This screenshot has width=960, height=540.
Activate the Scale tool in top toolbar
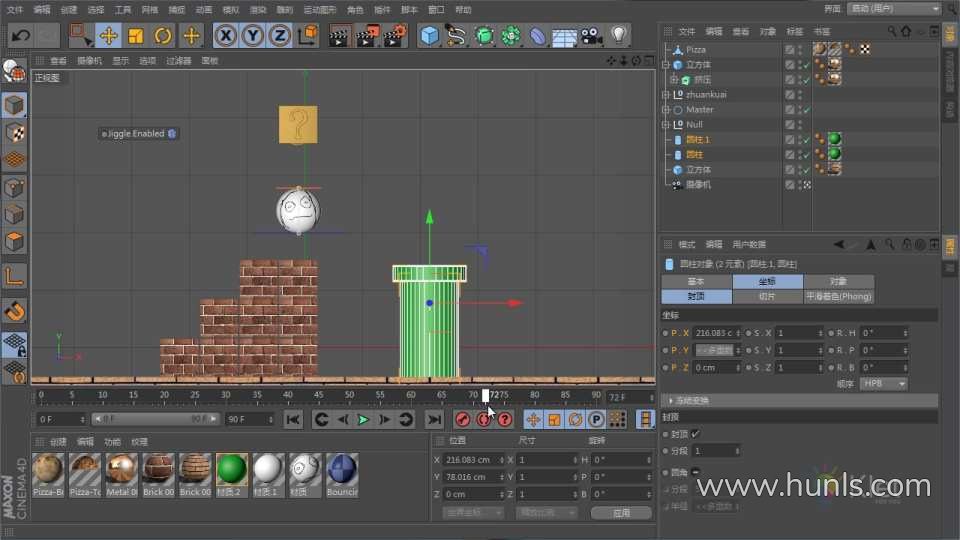click(x=135, y=36)
